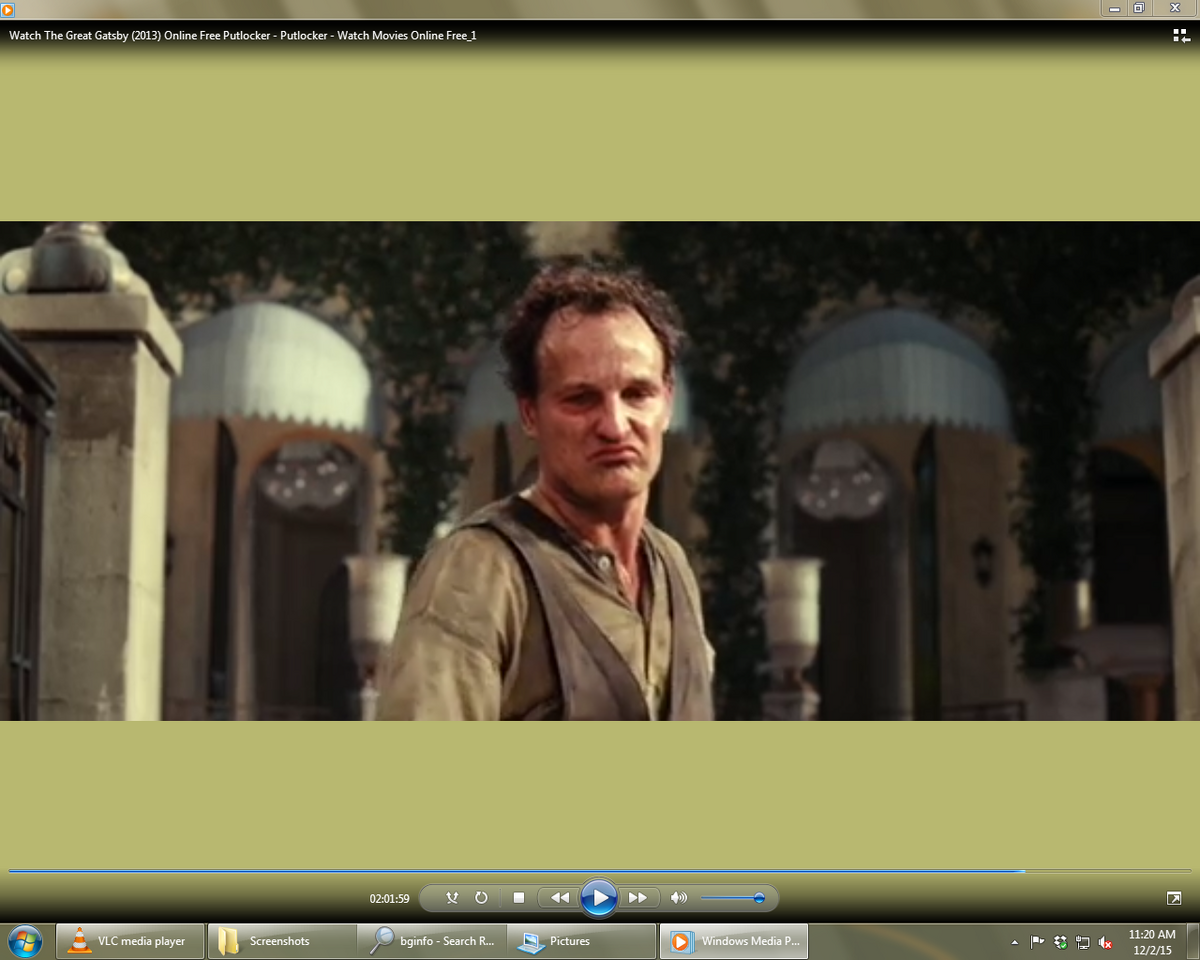
Task: Open the bginfo Search Results taskbar button
Action: pyautogui.click(x=432, y=941)
